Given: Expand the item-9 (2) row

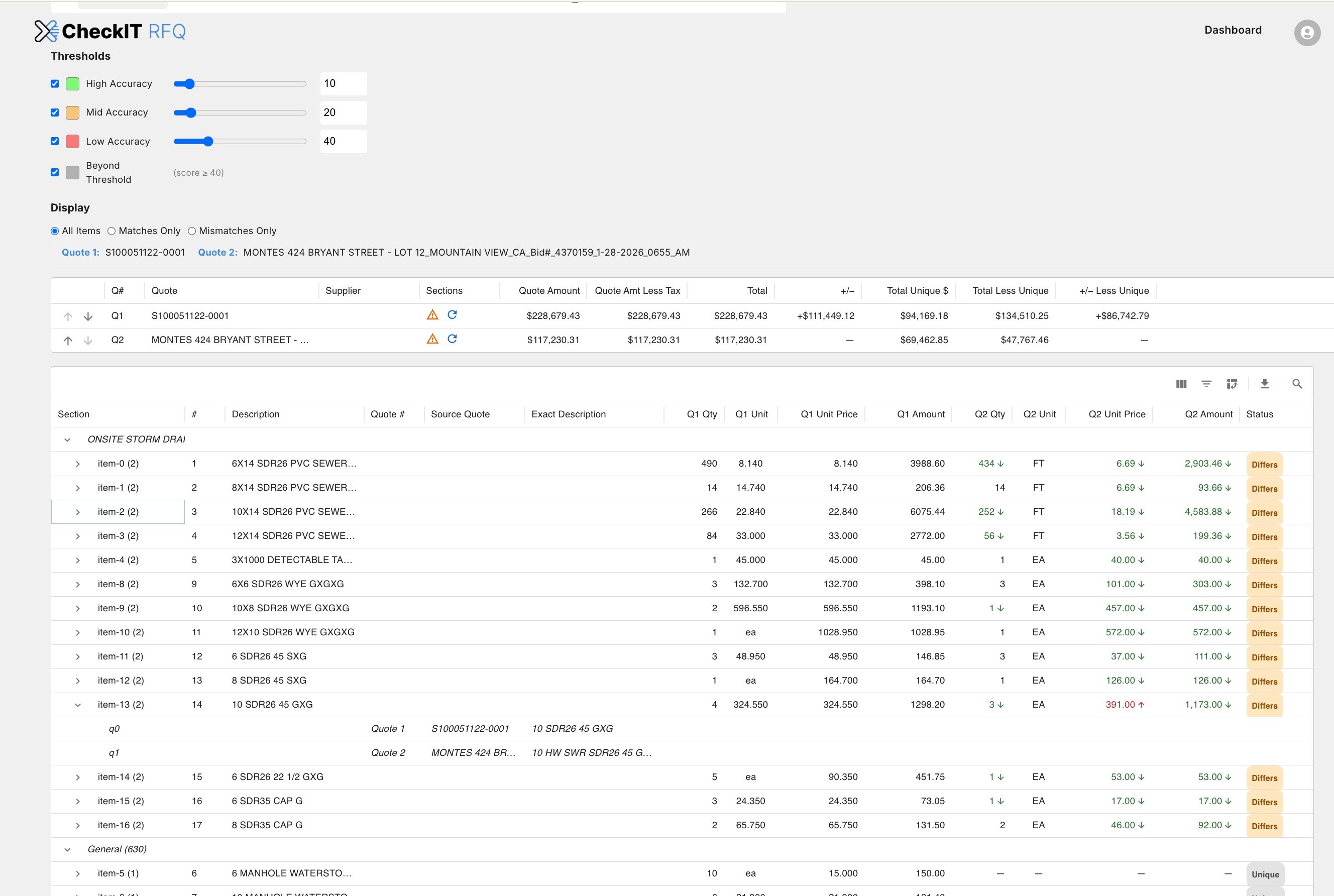Looking at the screenshot, I should tap(78, 609).
